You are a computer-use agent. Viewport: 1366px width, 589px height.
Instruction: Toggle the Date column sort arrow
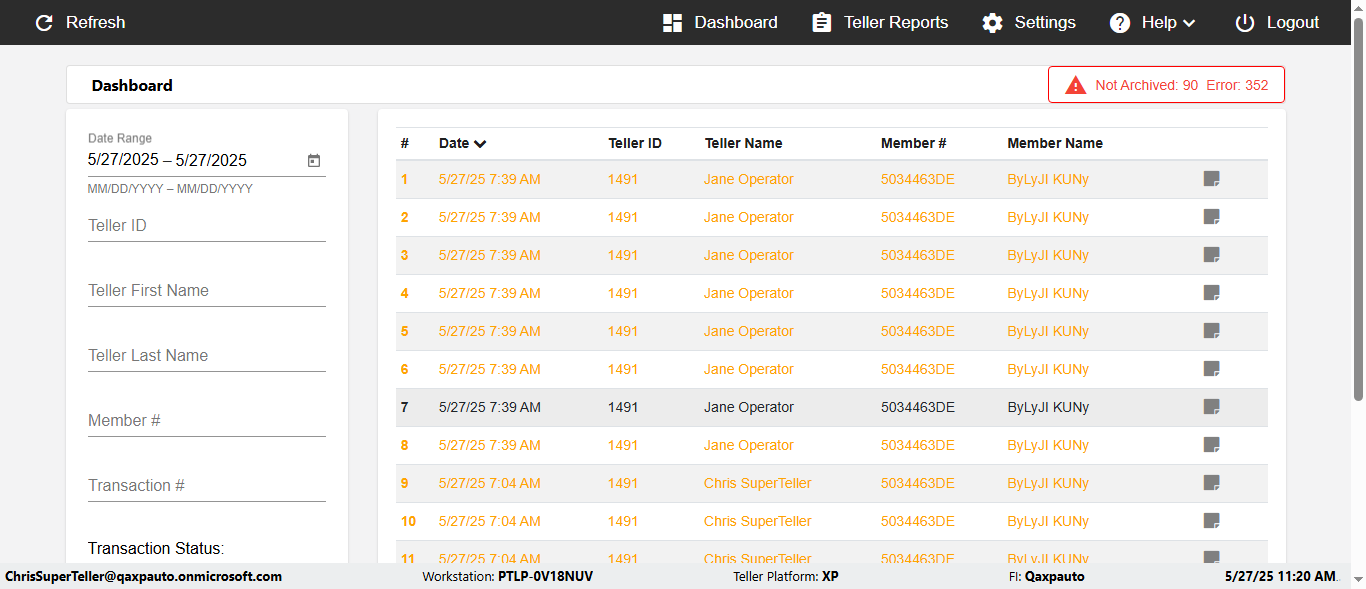481,144
